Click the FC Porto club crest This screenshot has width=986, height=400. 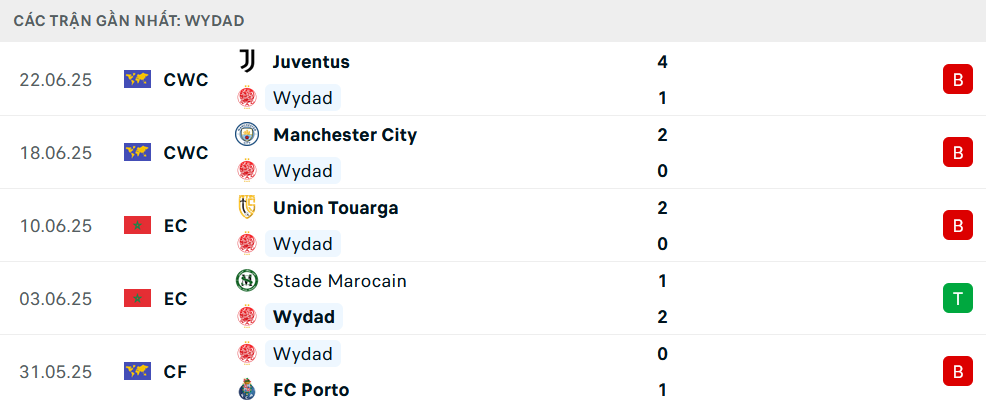tap(247, 390)
